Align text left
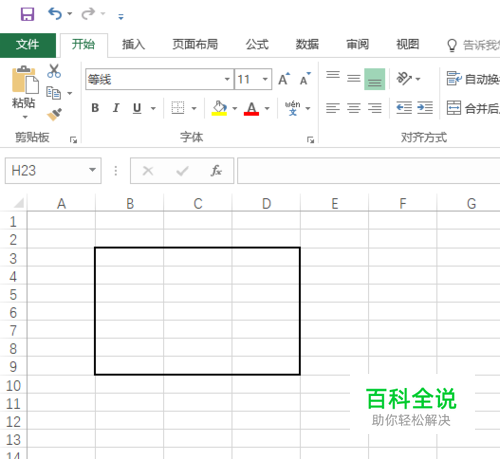 tap(333, 108)
